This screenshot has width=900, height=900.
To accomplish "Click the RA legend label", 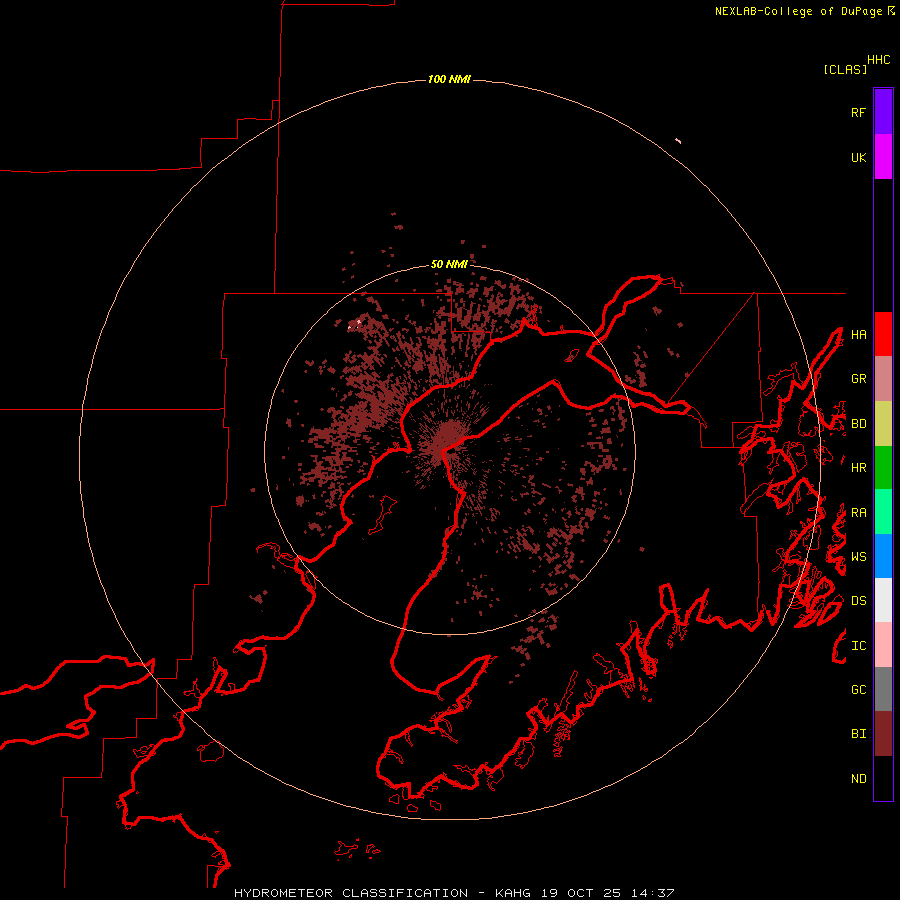I will point(858,513).
